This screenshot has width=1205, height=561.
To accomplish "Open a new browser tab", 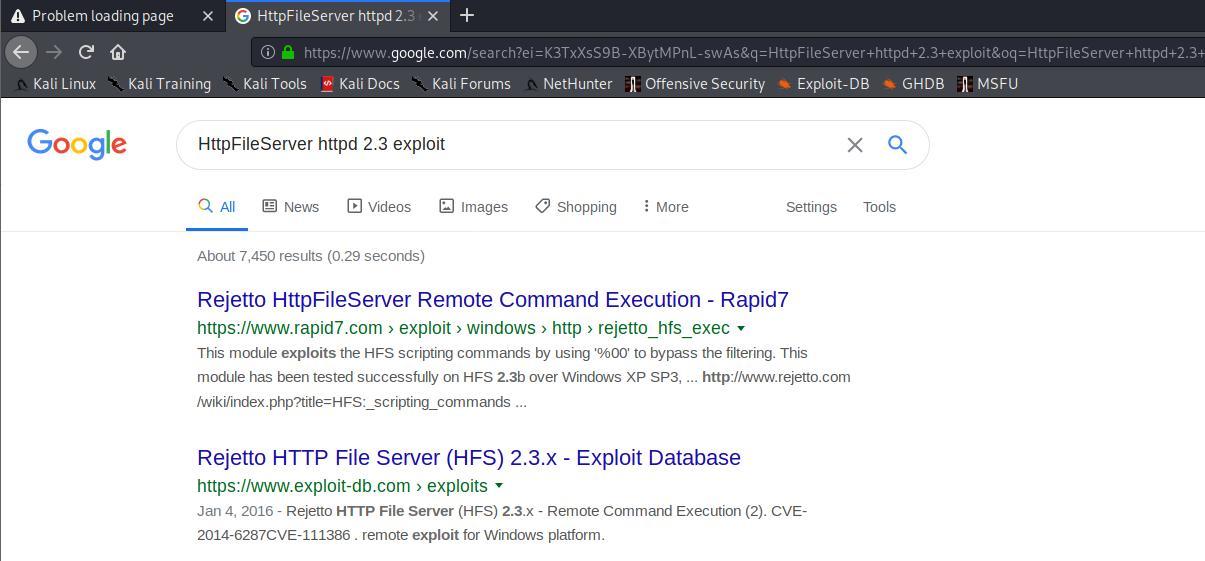I will click(x=467, y=15).
